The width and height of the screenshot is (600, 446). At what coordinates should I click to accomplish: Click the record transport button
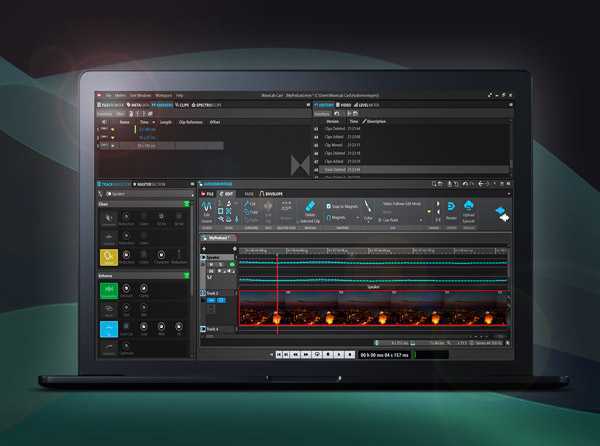[x=349, y=355]
